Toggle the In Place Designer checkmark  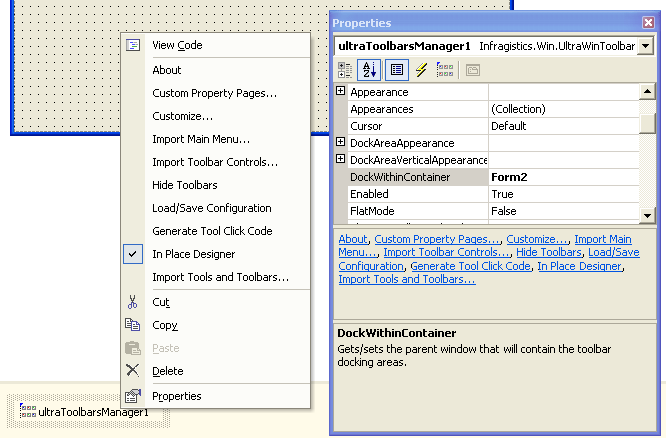click(x=133, y=254)
